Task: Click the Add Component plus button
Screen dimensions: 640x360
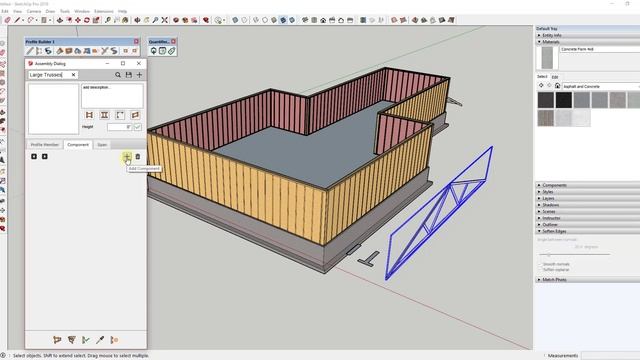Action: click(x=127, y=156)
